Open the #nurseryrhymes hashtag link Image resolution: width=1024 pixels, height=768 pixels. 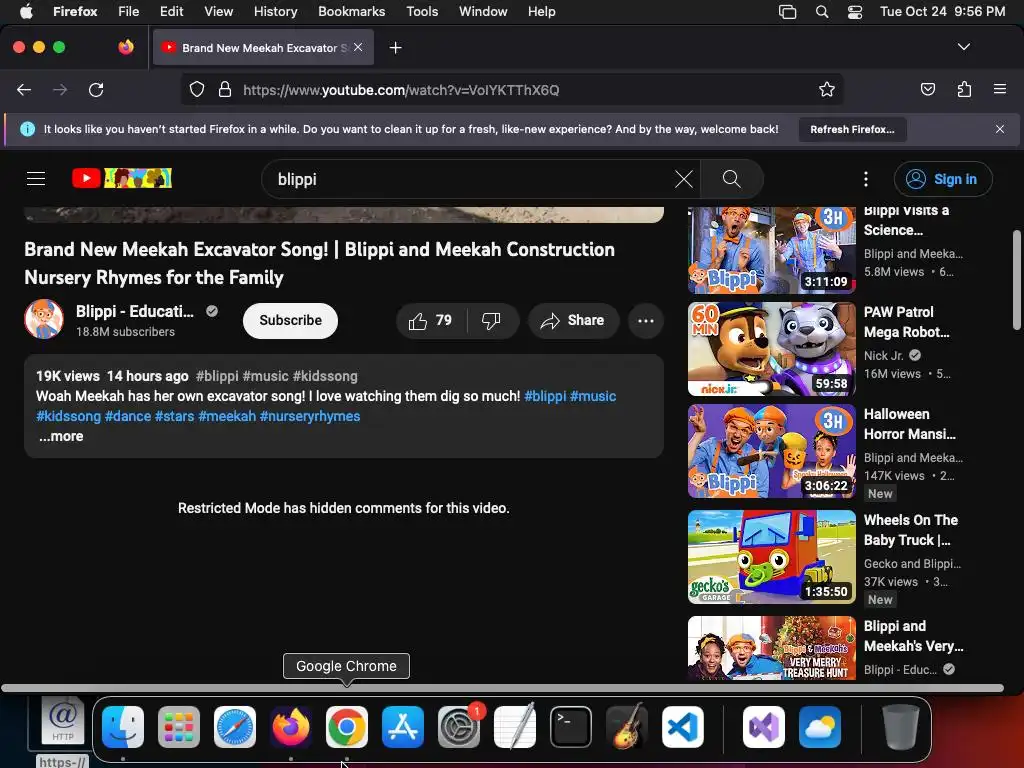[310, 416]
